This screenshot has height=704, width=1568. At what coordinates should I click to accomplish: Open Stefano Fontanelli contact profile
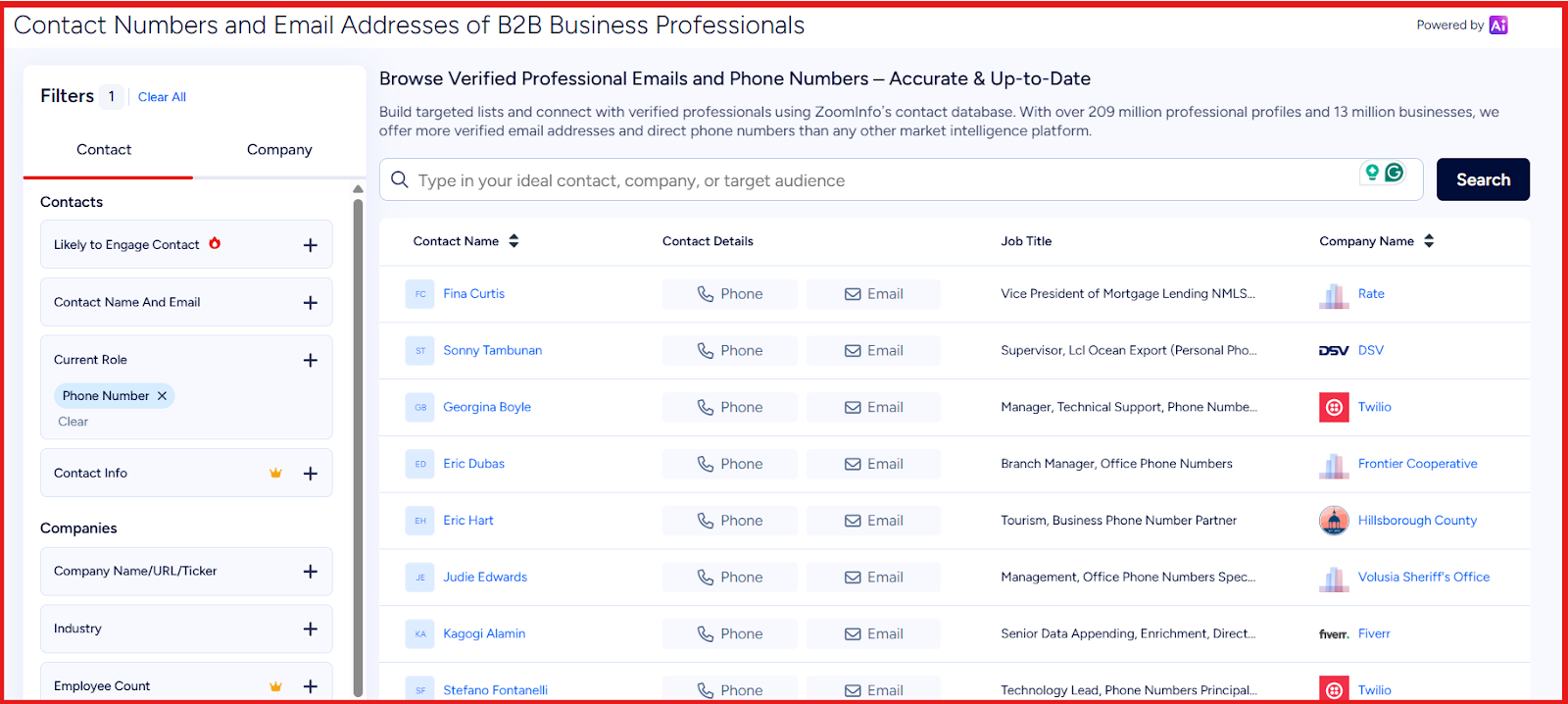click(x=495, y=690)
